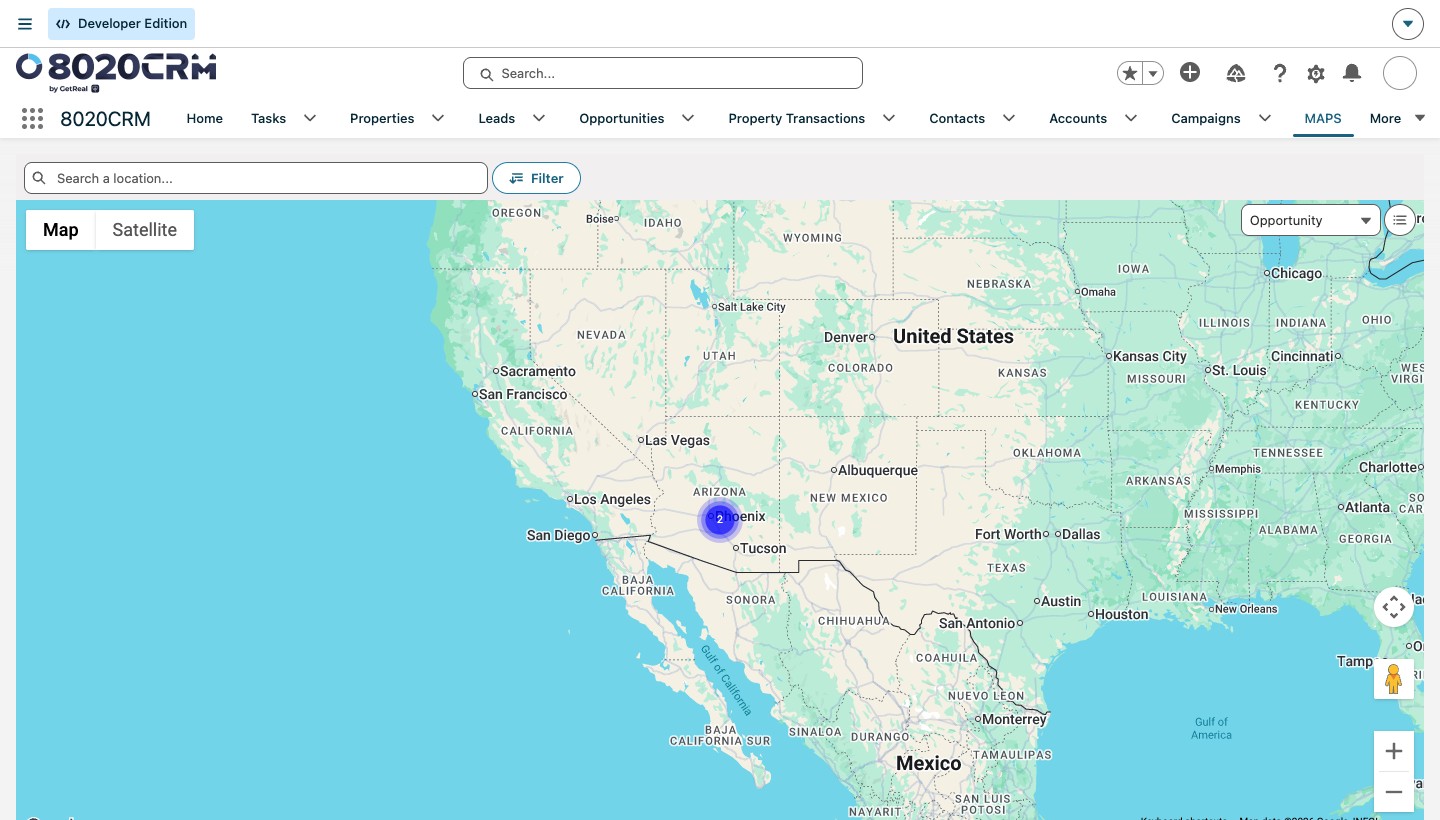Click the Chicago label on map
This screenshot has width=1440, height=820.
pyautogui.click(x=1296, y=273)
